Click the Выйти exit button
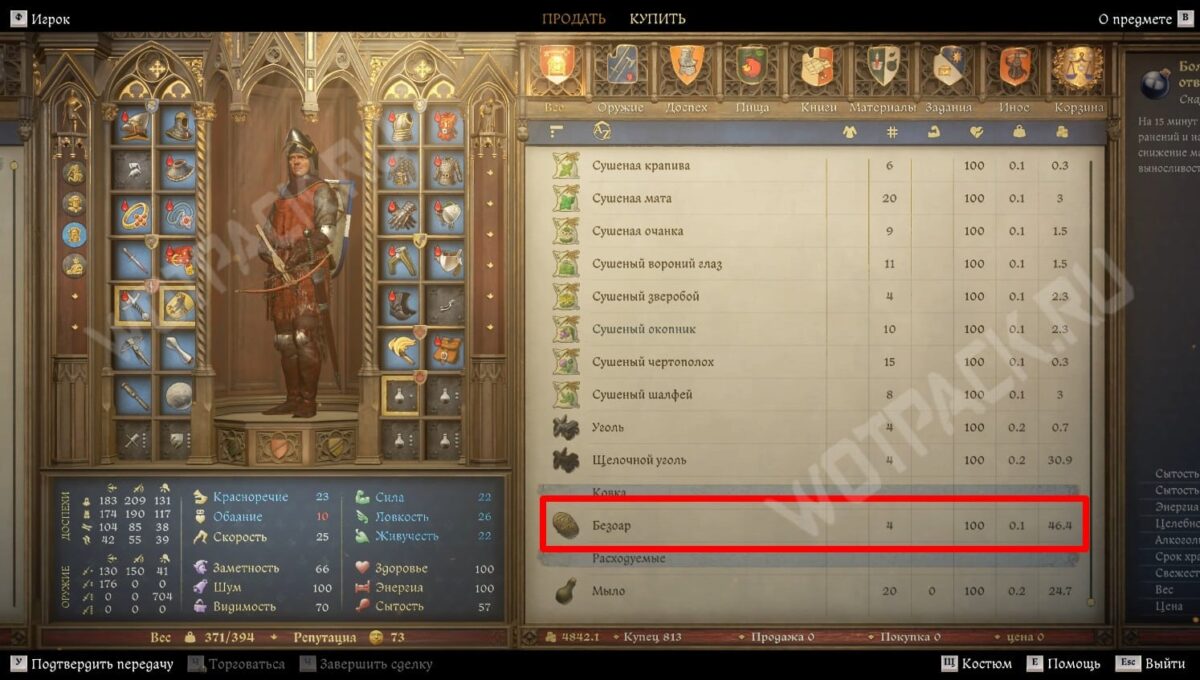This screenshot has width=1200, height=680. coord(1152,664)
